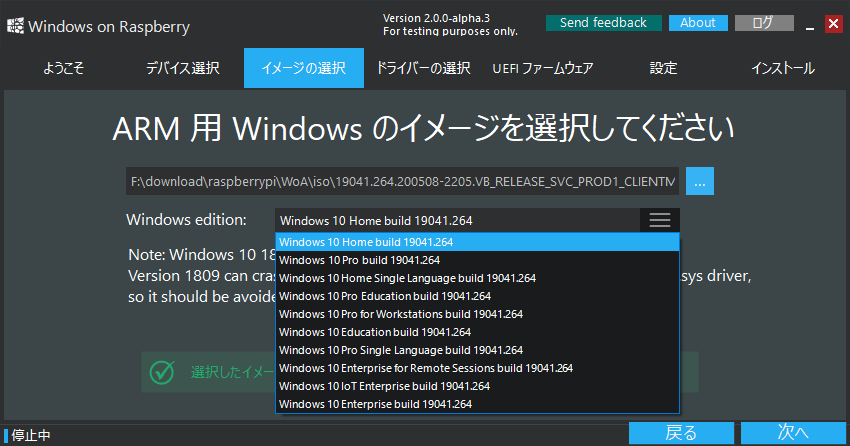Viewport: 850px width, 446px height.
Task: Open the デバイス選択 tab
Action: click(183, 68)
